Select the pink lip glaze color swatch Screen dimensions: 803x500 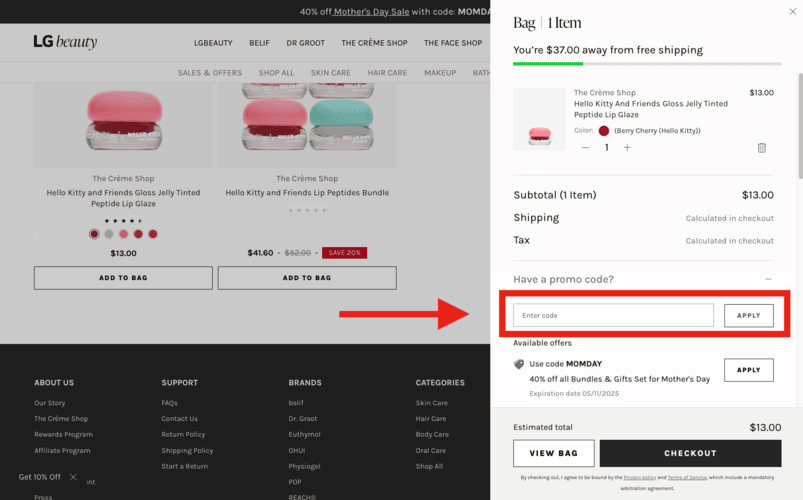(123, 234)
